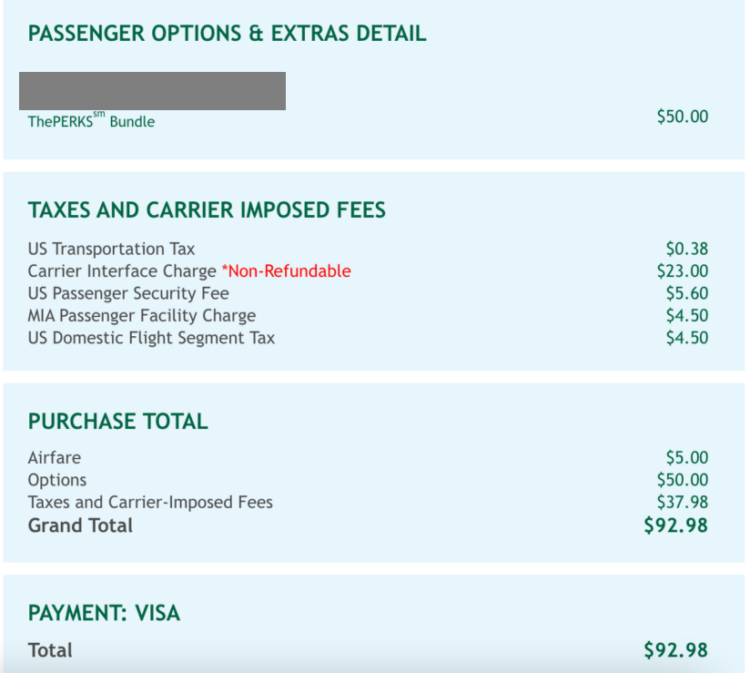This screenshot has height=673, width=750.
Task: Click the Options line in Purchase Total
Action: pos(368,480)
